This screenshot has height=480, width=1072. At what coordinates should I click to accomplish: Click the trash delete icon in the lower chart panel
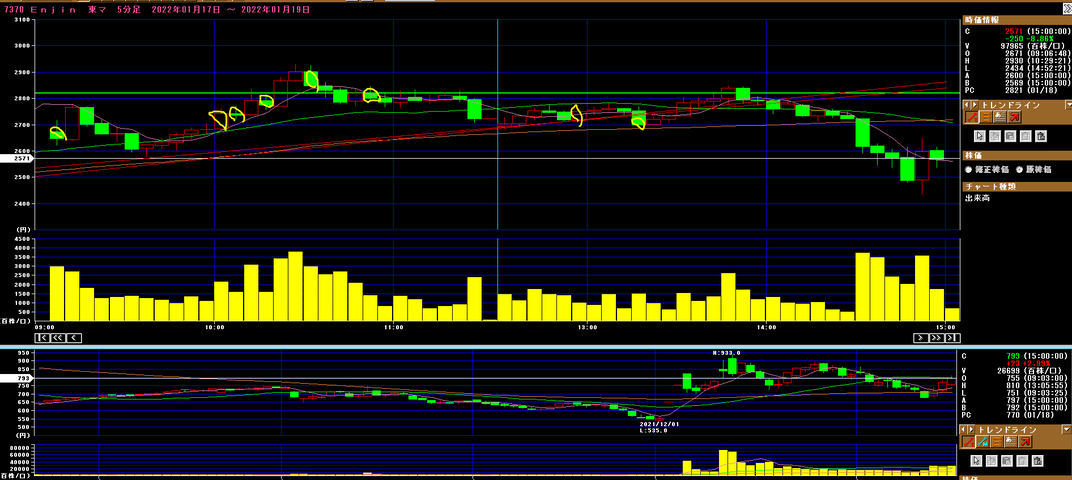point(1022,461)
